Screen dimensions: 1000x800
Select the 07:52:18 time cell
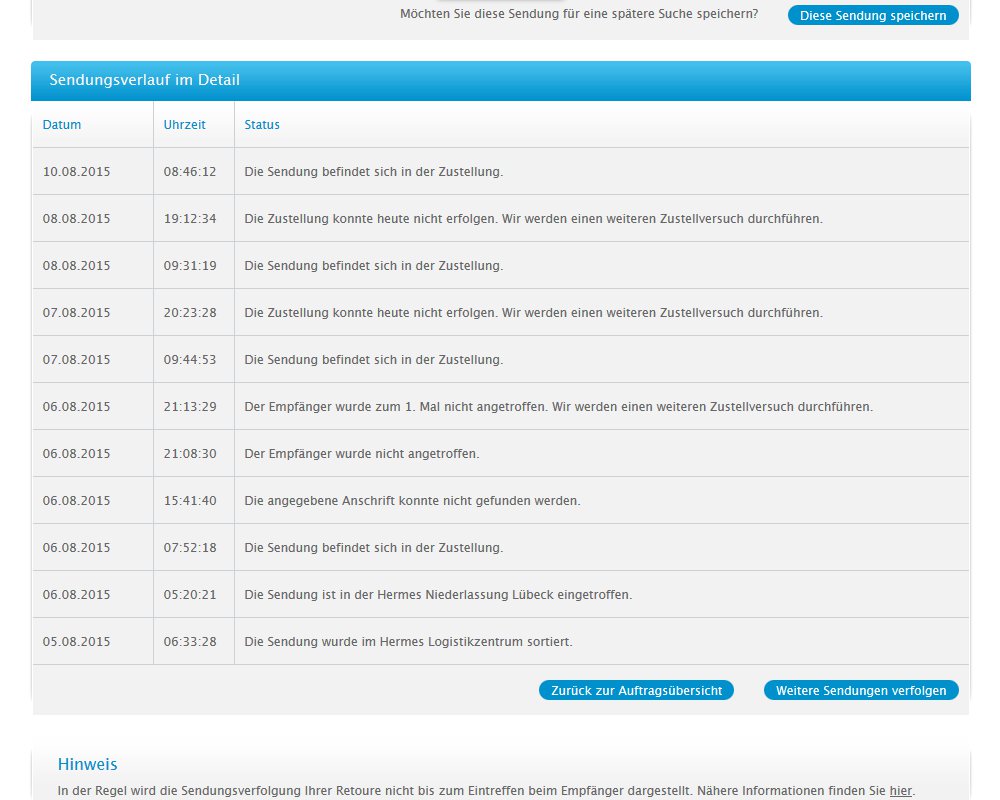coord(190,548)
